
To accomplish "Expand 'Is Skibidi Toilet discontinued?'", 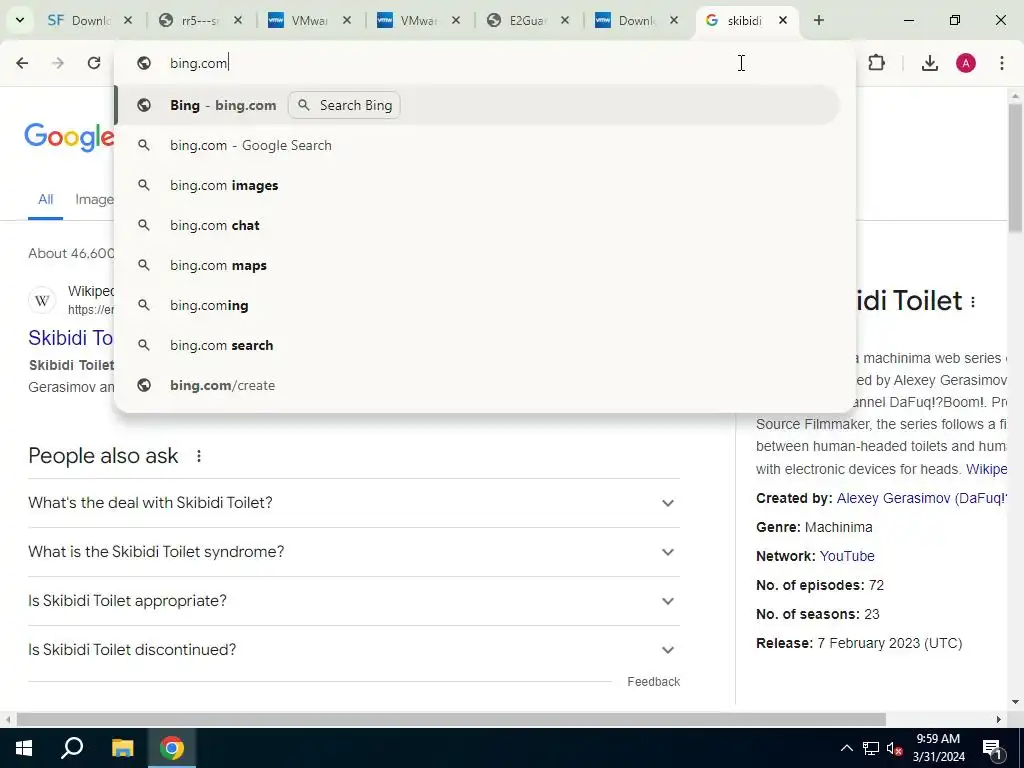I will (354, 650).
